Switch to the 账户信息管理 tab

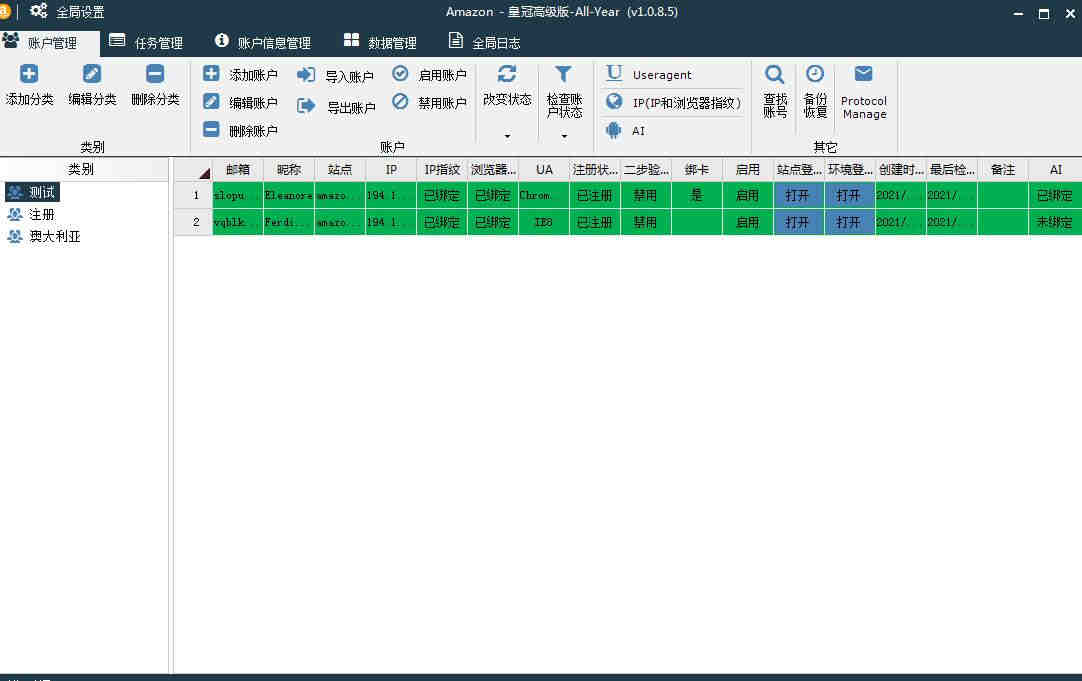tap(263, 43)
